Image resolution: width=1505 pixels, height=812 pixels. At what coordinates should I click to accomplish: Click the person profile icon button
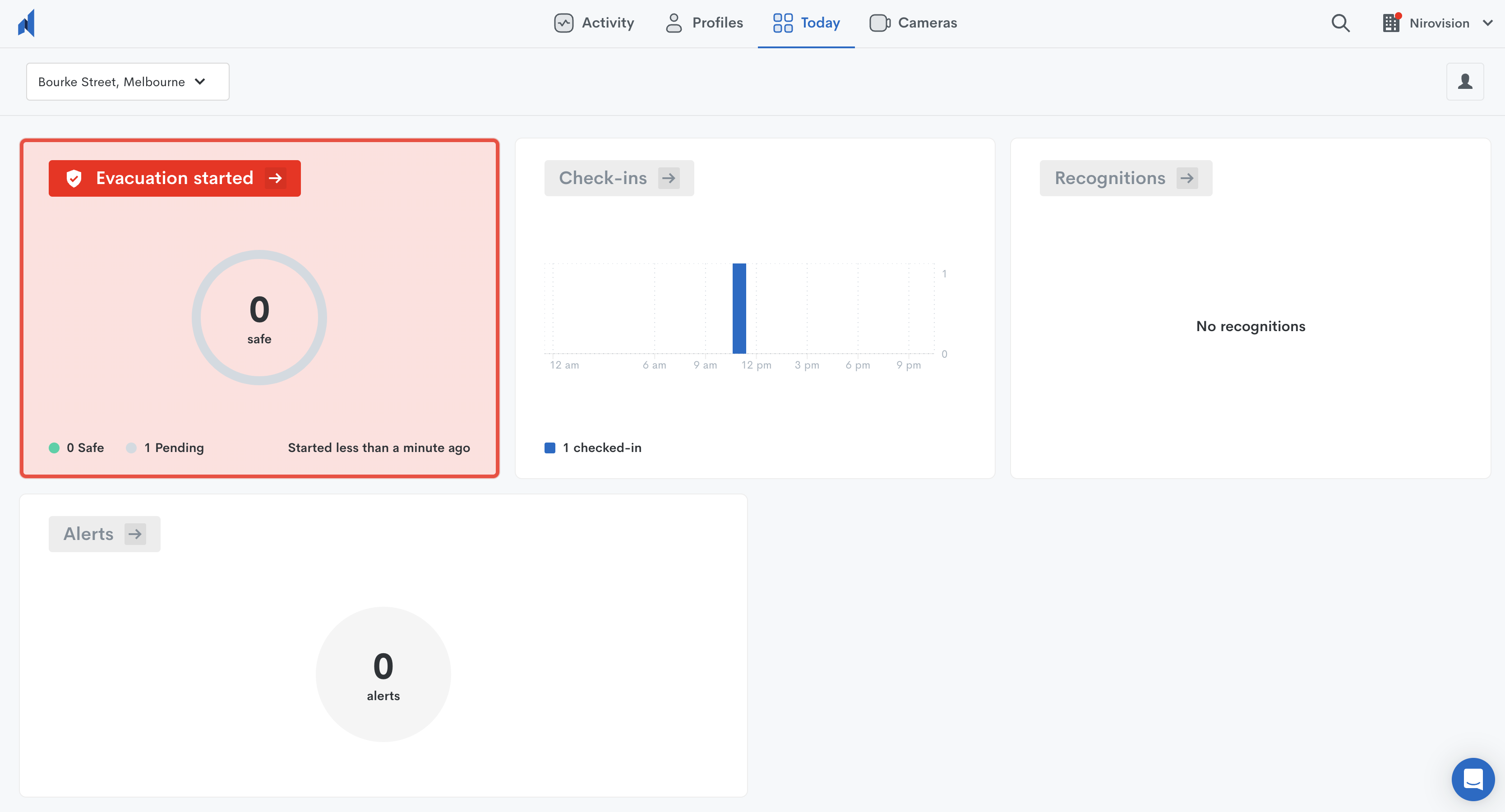[1465, 82]
